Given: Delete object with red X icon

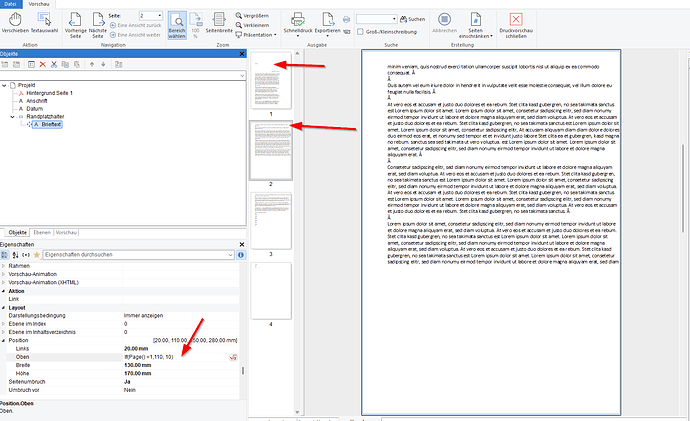Looking at the screenshot, I should point(43,64).
